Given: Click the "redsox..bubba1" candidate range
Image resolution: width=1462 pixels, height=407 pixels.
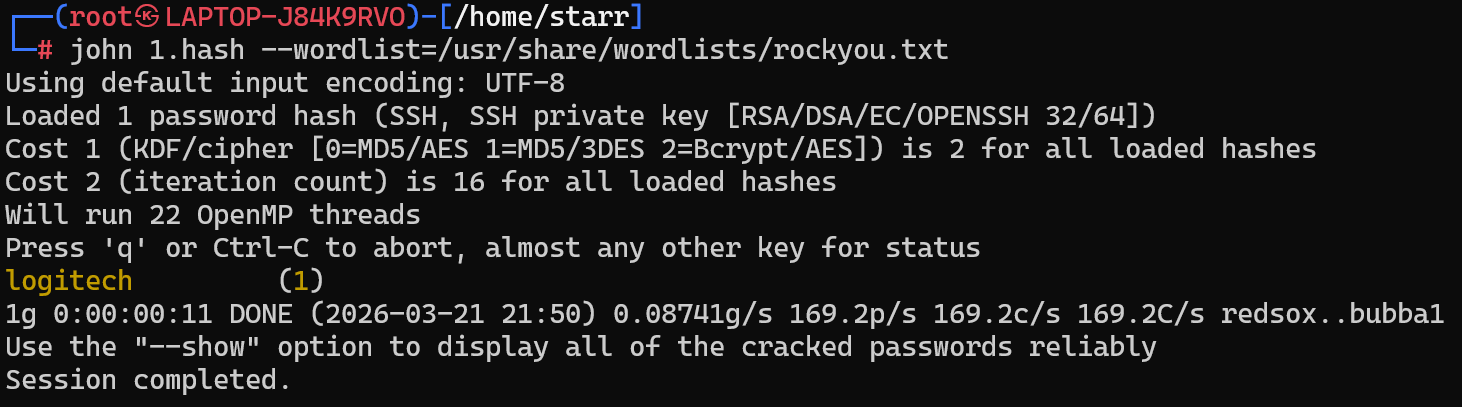Looking at the screenshot, I should (x=1333, y=314).
